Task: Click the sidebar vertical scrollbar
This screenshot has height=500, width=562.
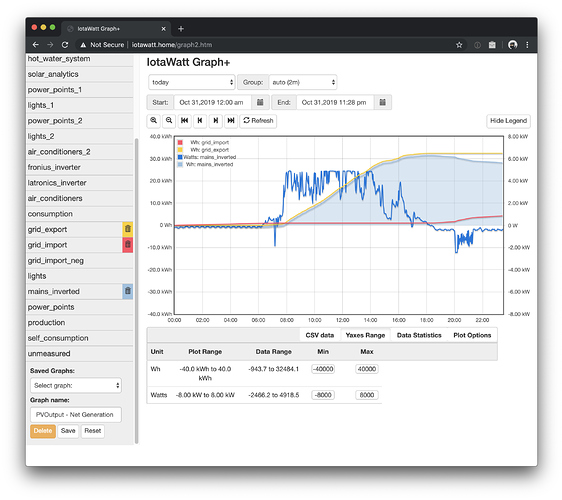Action: point(136,290)
